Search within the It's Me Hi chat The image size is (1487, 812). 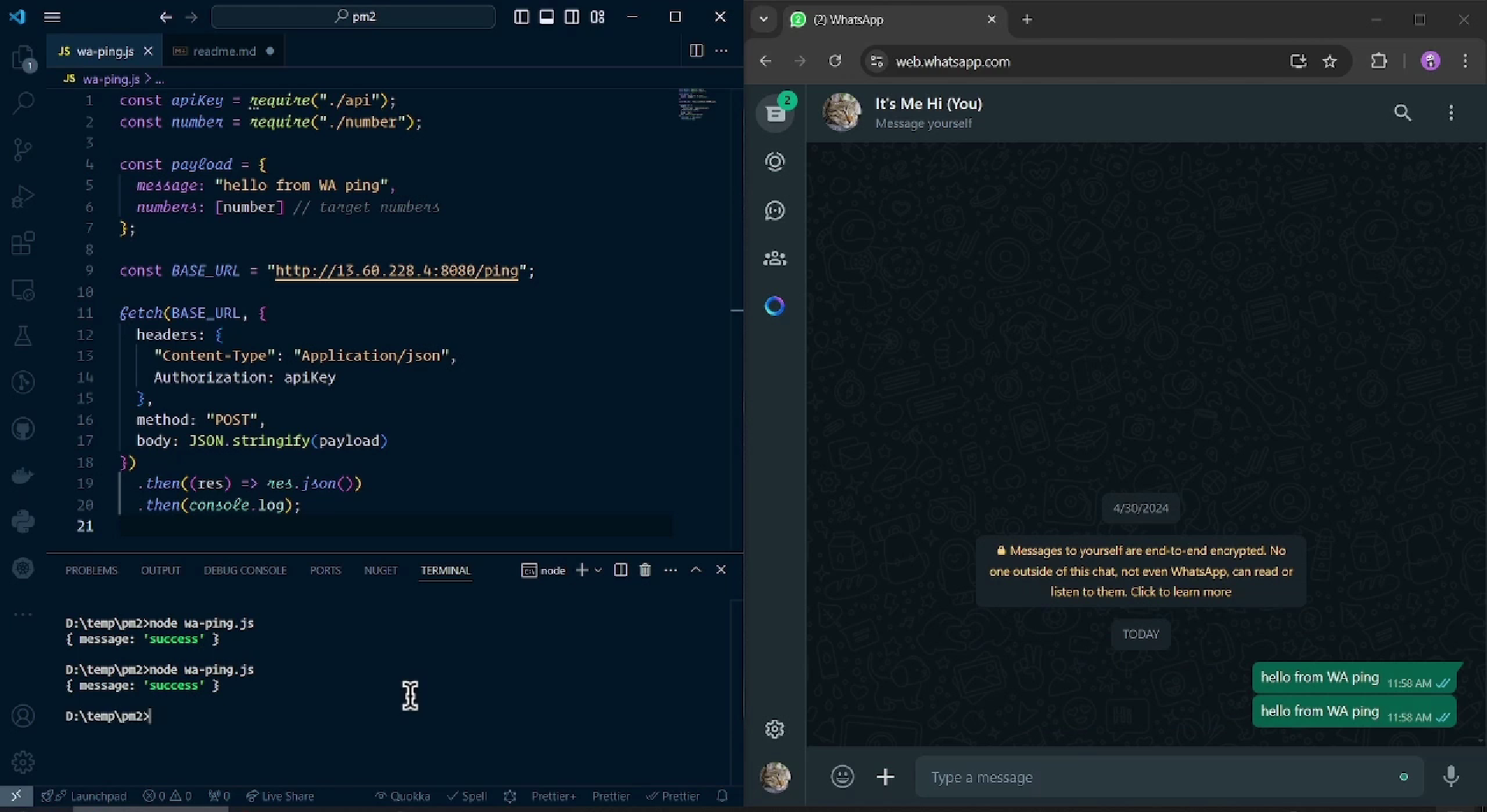[1403, 113]
